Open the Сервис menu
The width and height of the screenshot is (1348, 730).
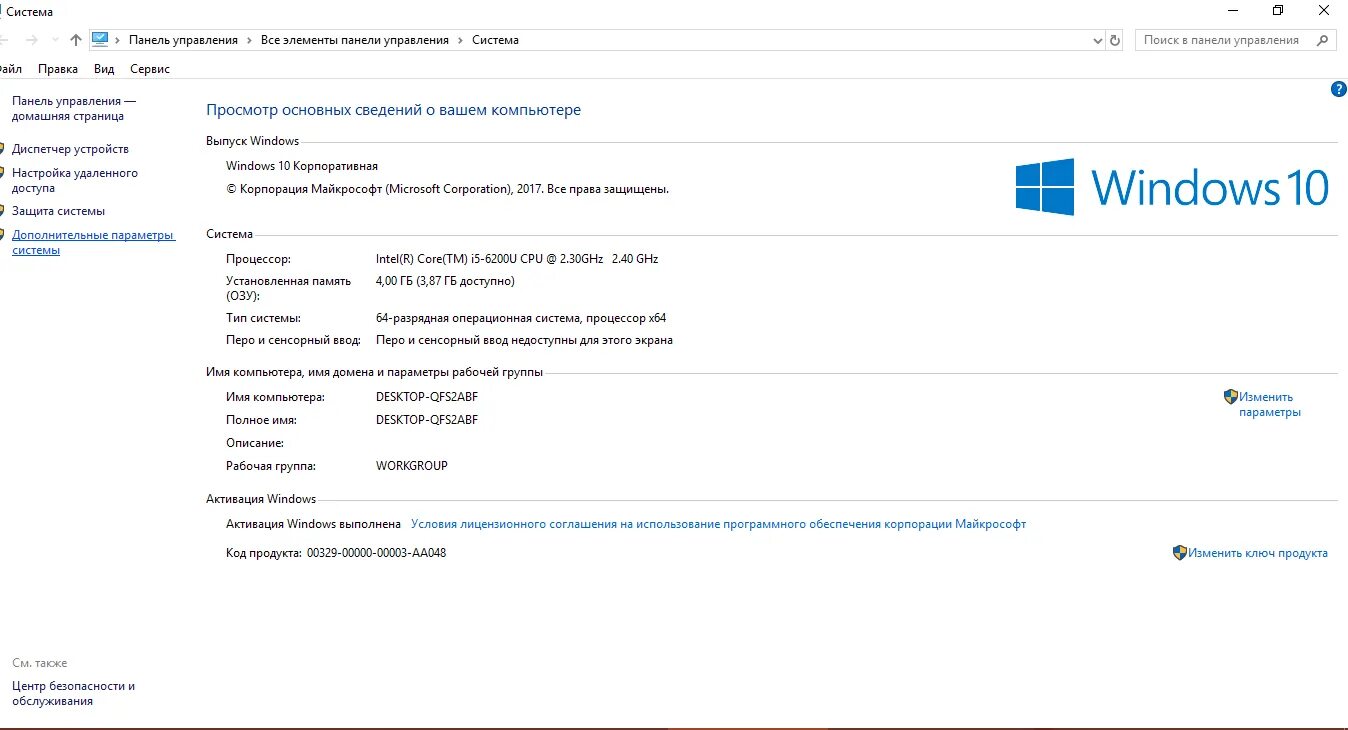tap(150, 69)
